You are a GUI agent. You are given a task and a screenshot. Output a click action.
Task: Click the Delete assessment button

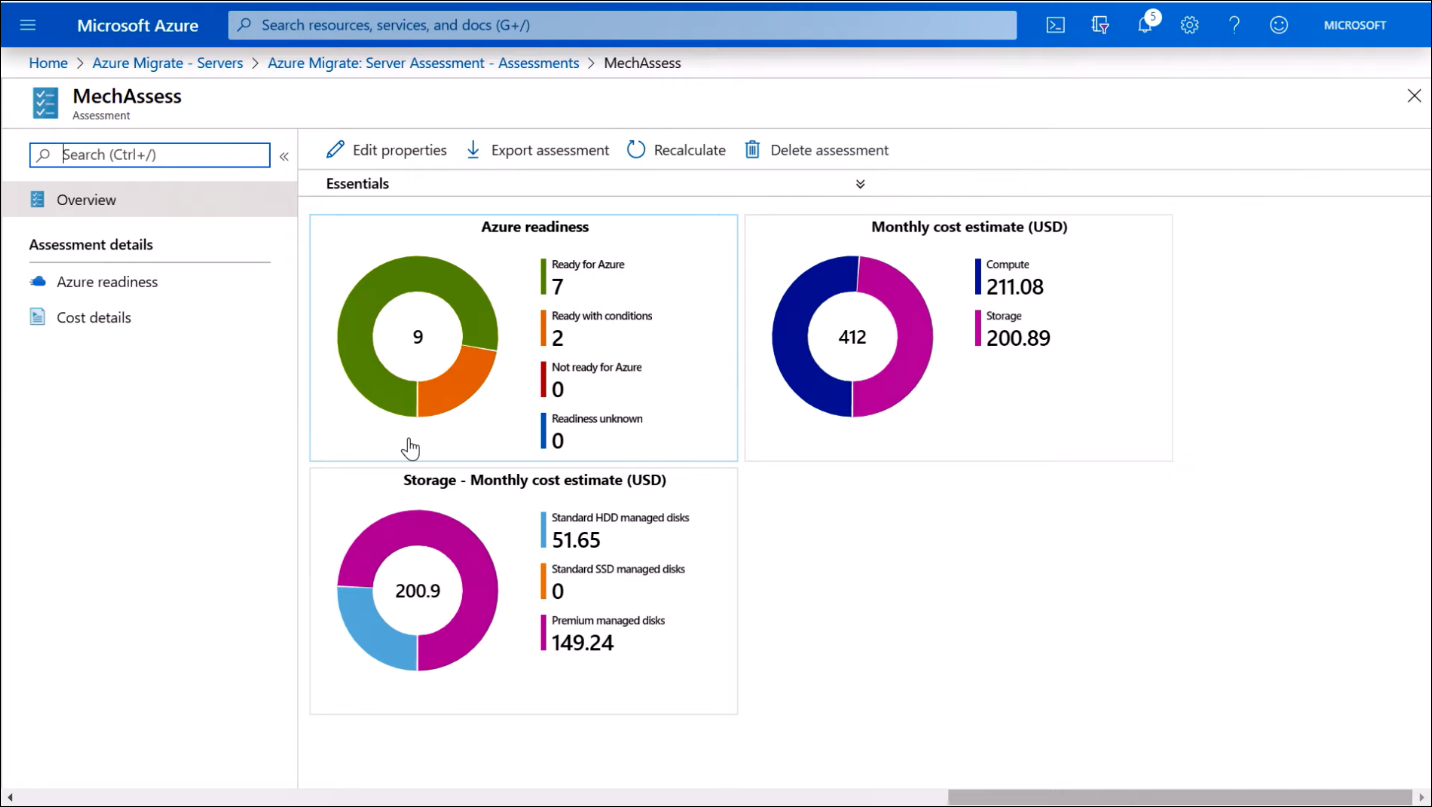tap(816, 150)
